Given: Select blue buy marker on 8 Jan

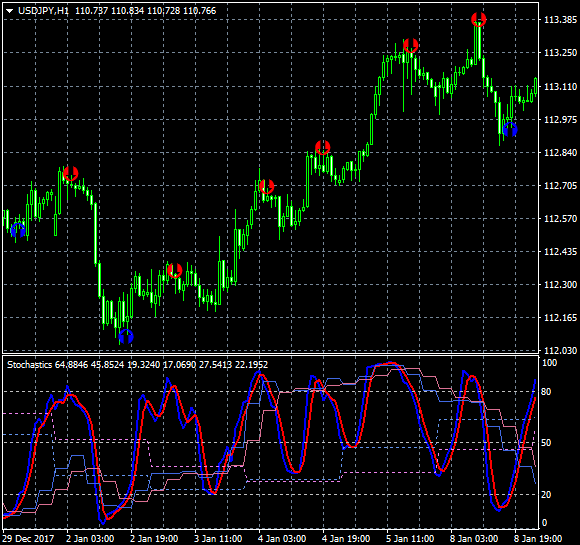Looking at the screenshot, I should 510,129.
